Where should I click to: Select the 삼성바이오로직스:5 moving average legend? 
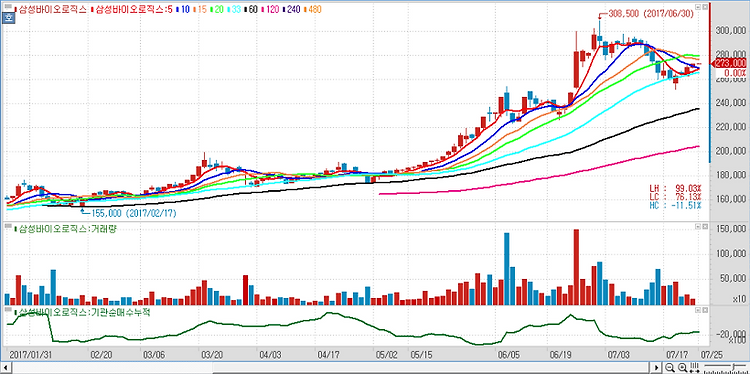point(131,9)
